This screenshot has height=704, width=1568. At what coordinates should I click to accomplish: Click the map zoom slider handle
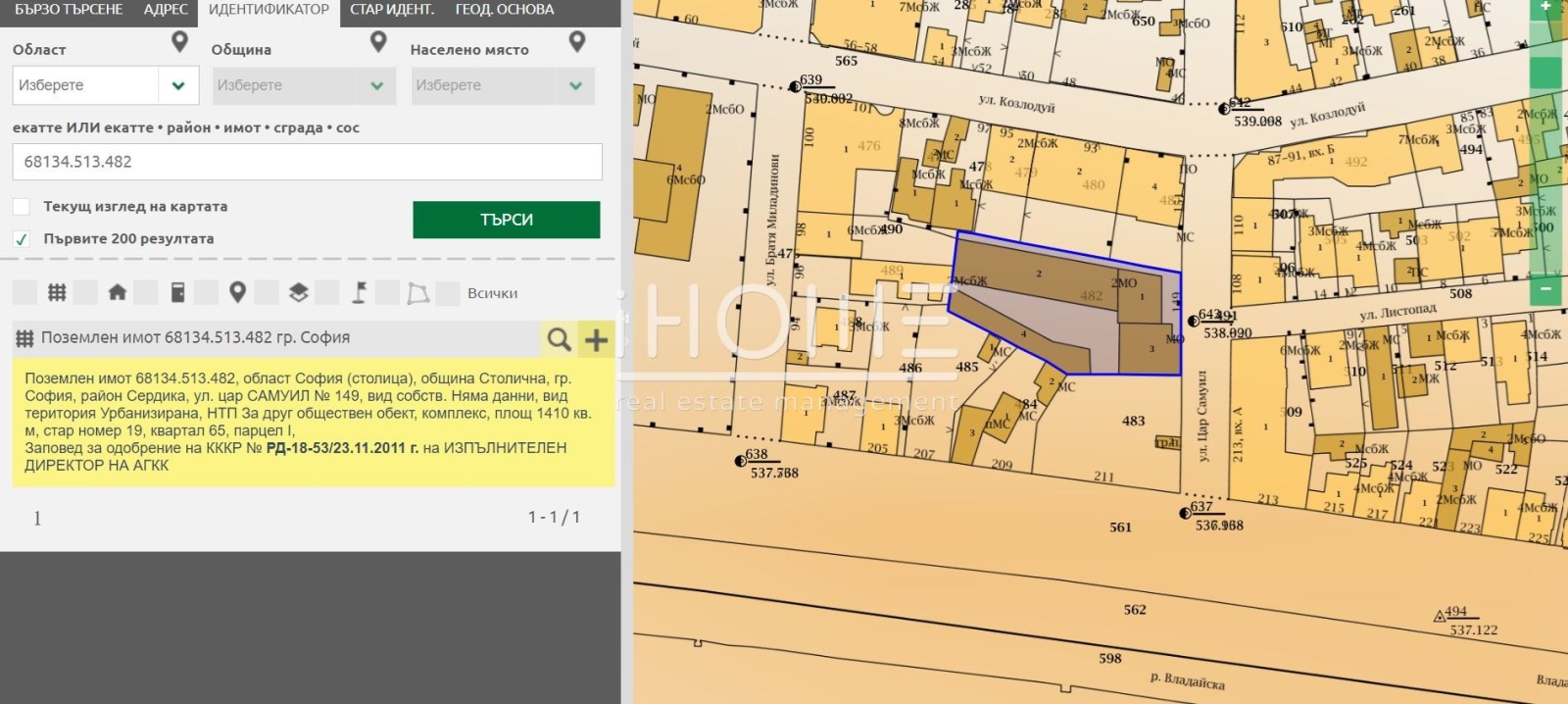1545,74
